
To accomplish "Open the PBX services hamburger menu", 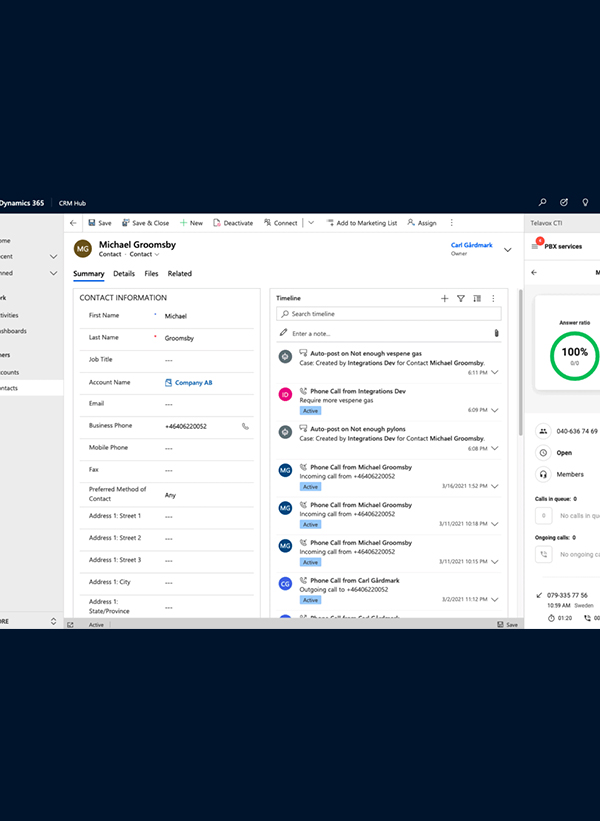I will pyautogui.click(x=535, y=247).
